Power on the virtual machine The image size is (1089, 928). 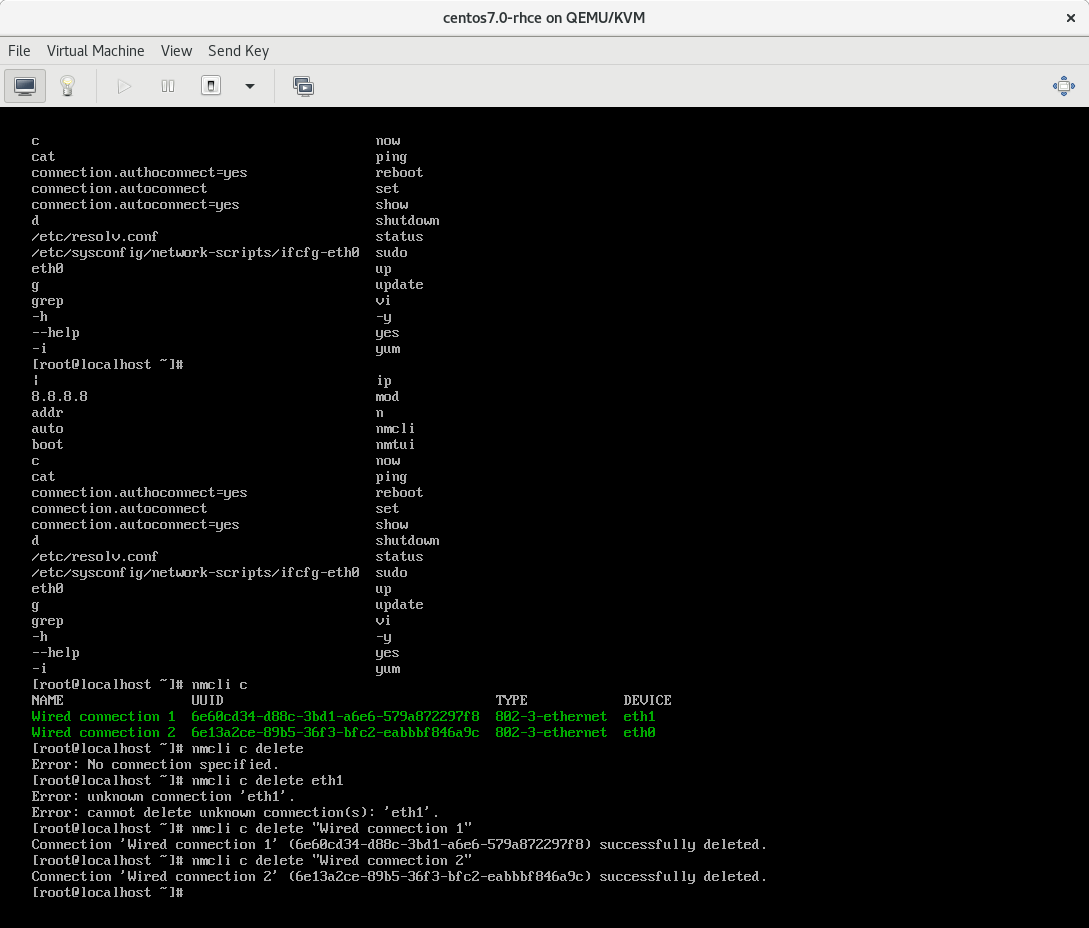124,86
